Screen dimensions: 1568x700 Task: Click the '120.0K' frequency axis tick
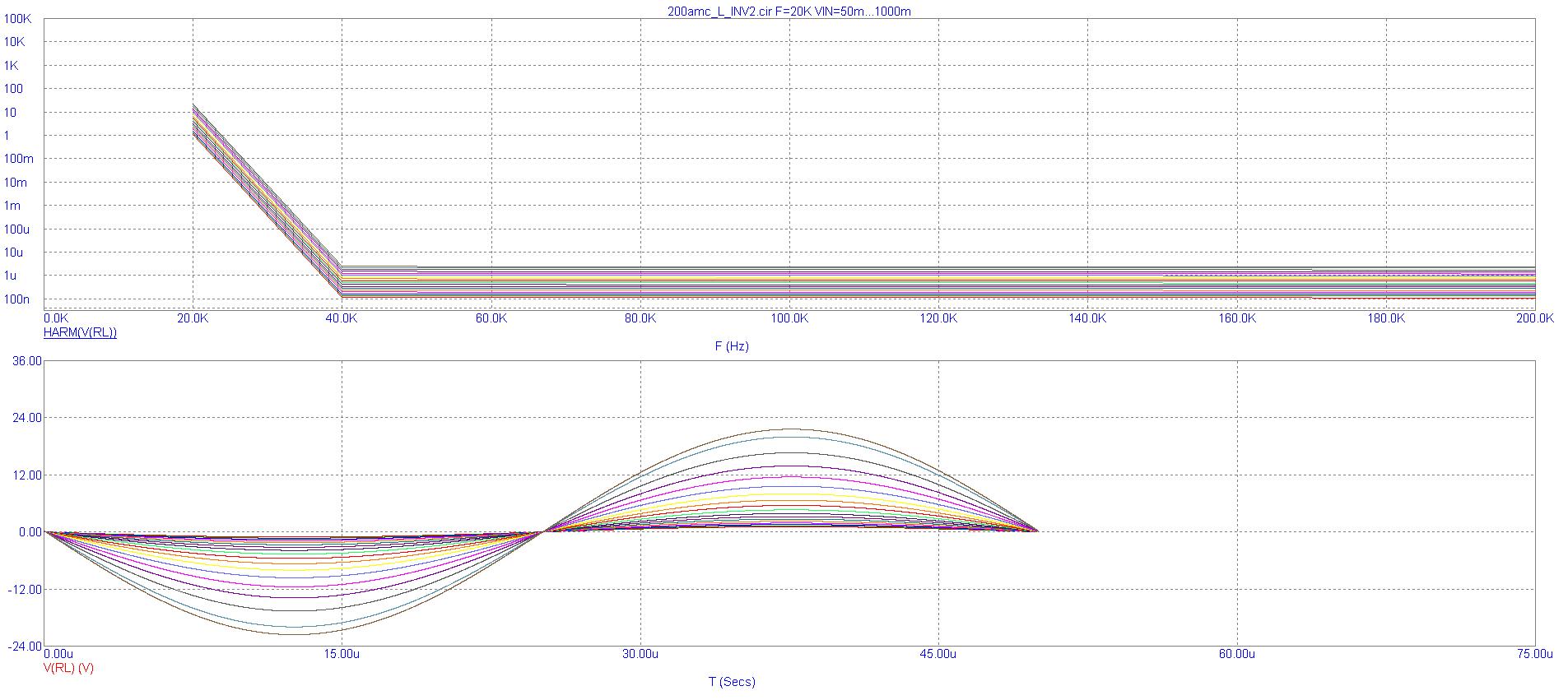tap(938, 318)
